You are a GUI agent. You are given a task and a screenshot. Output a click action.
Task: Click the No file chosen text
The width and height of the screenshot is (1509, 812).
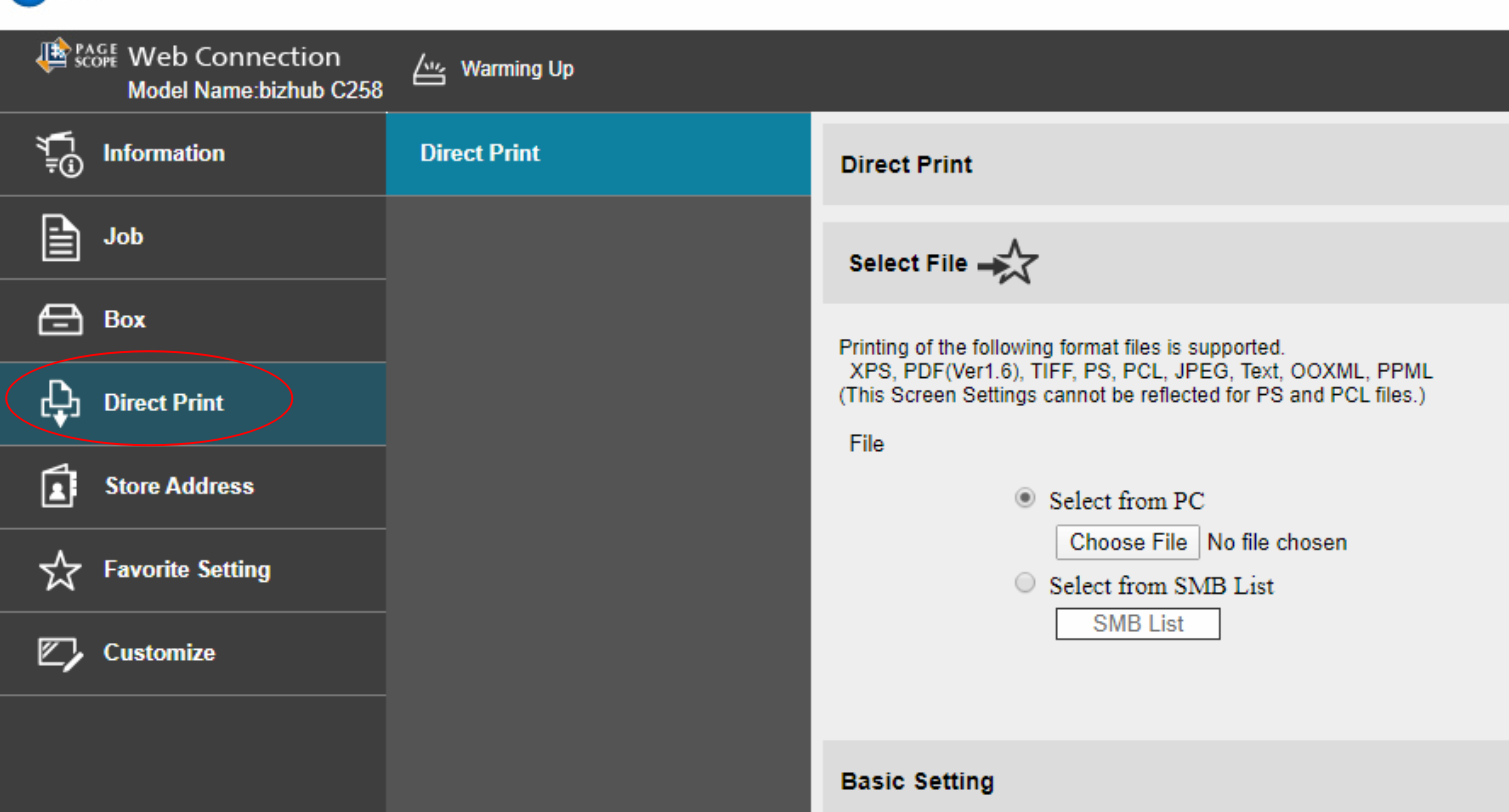point(1277,542)
